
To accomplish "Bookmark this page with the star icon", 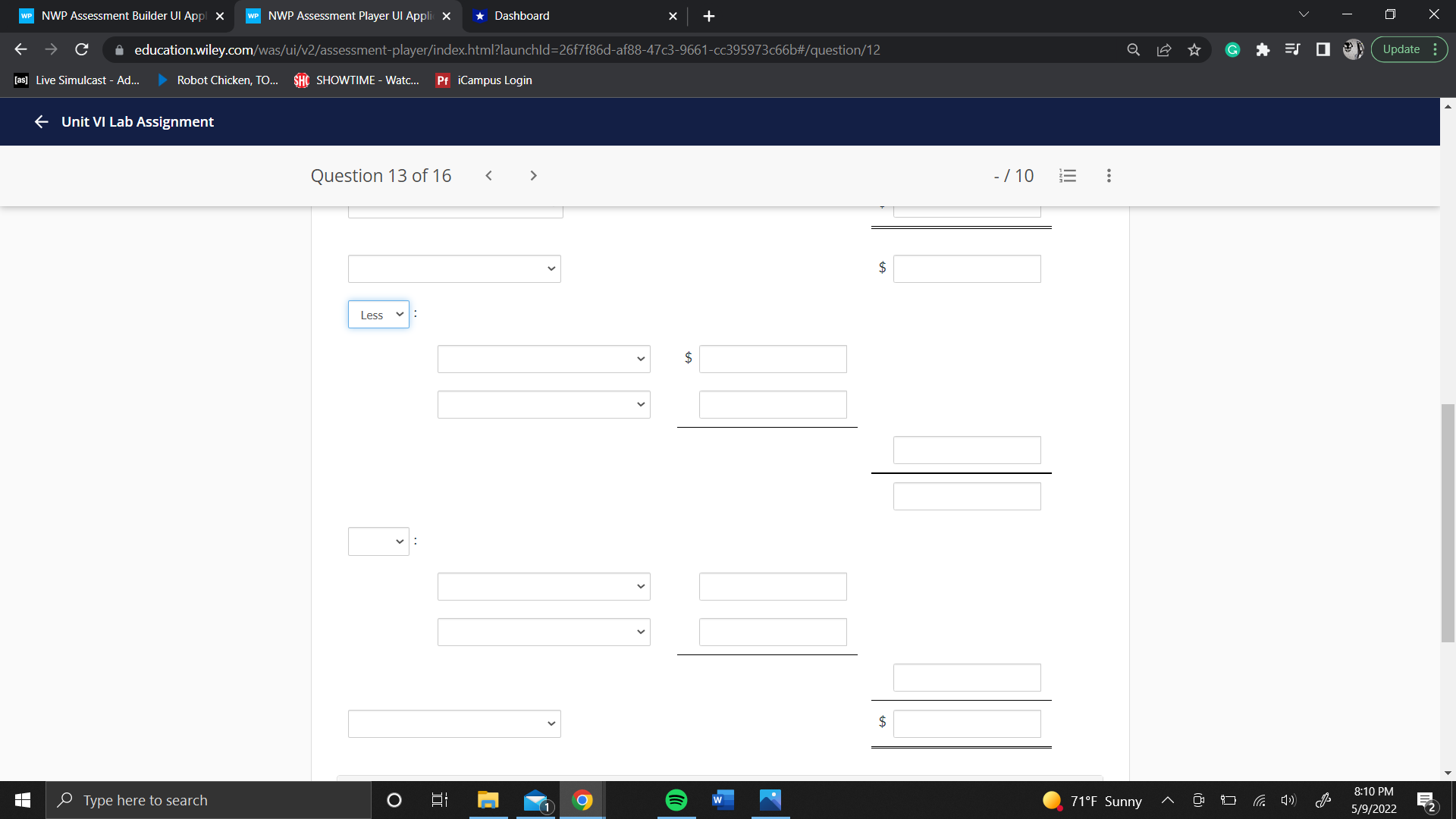I will (1194, 49).
